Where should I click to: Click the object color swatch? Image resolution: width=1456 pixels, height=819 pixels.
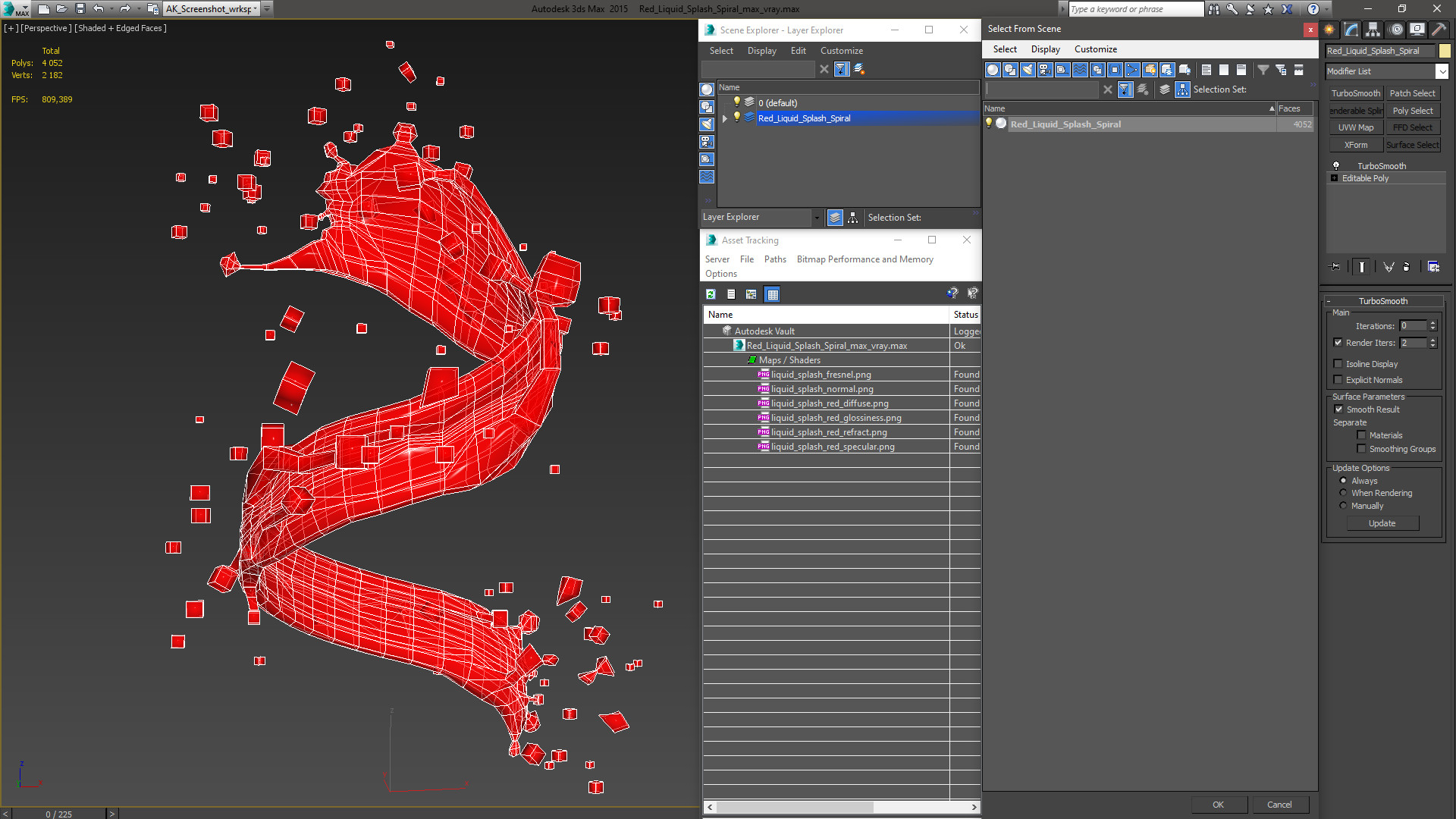pos(1445,51)
